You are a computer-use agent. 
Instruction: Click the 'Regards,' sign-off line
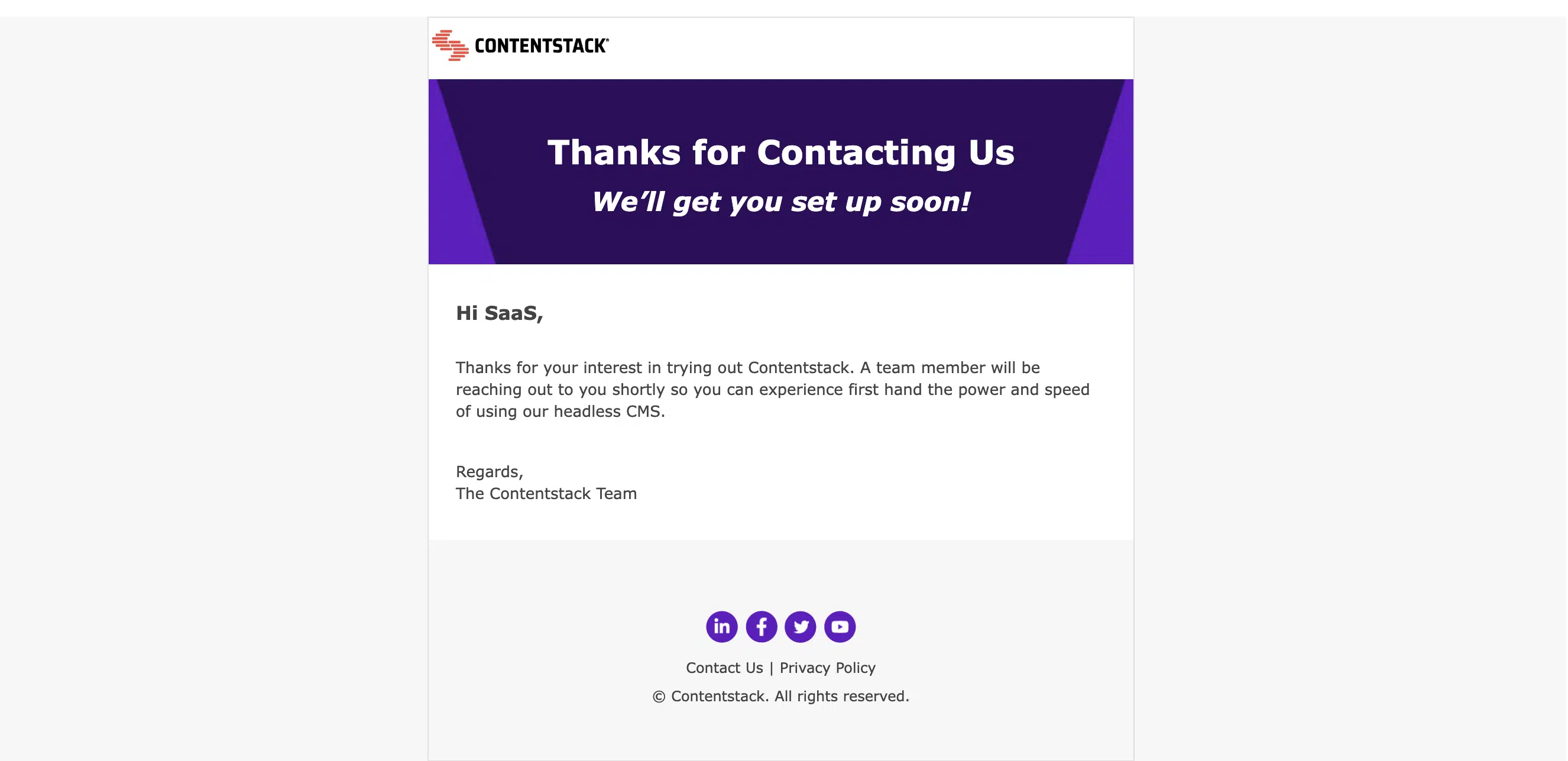point(490,472)
